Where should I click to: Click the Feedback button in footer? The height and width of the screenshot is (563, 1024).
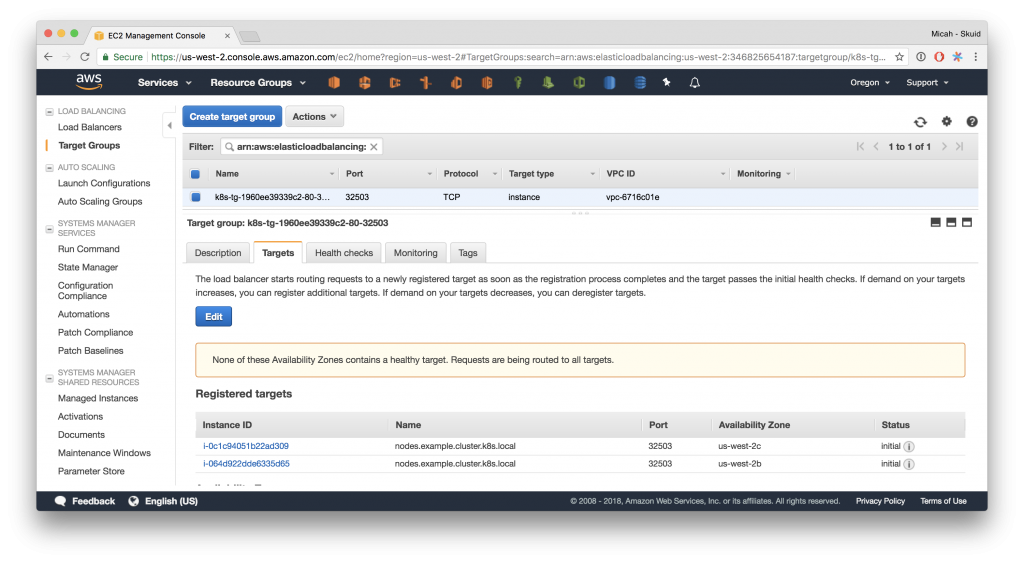[86, 501]
